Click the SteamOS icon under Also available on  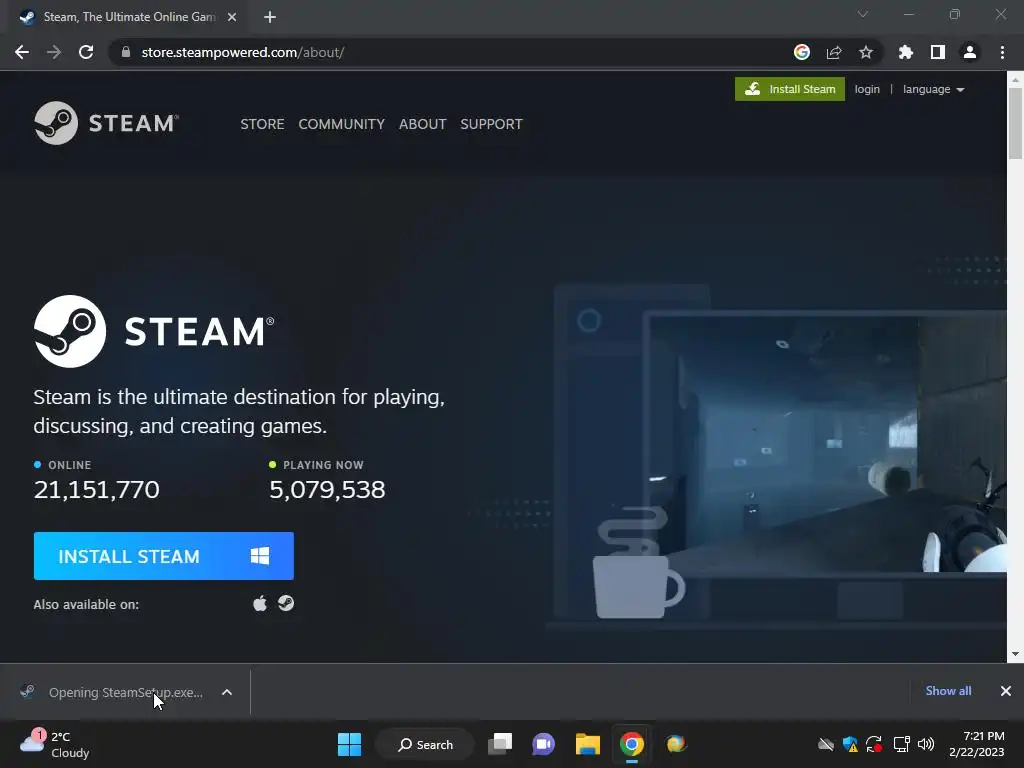click(286, 603)
